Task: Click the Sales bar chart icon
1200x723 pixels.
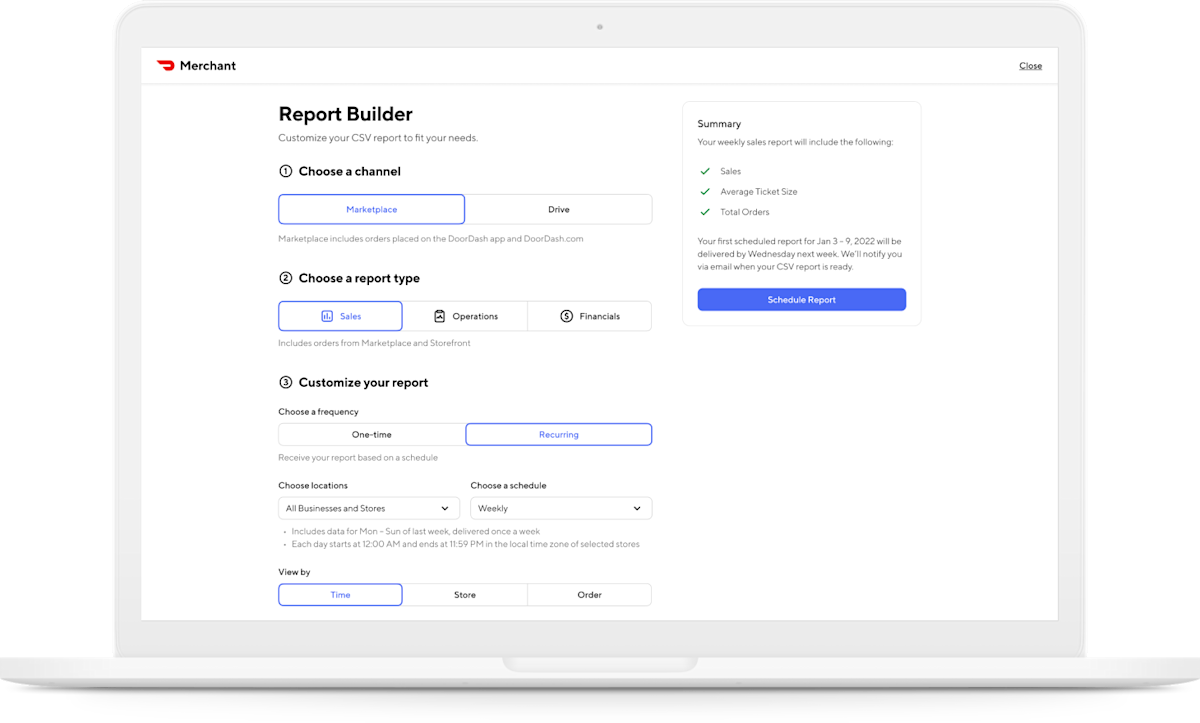Action: 327,316
